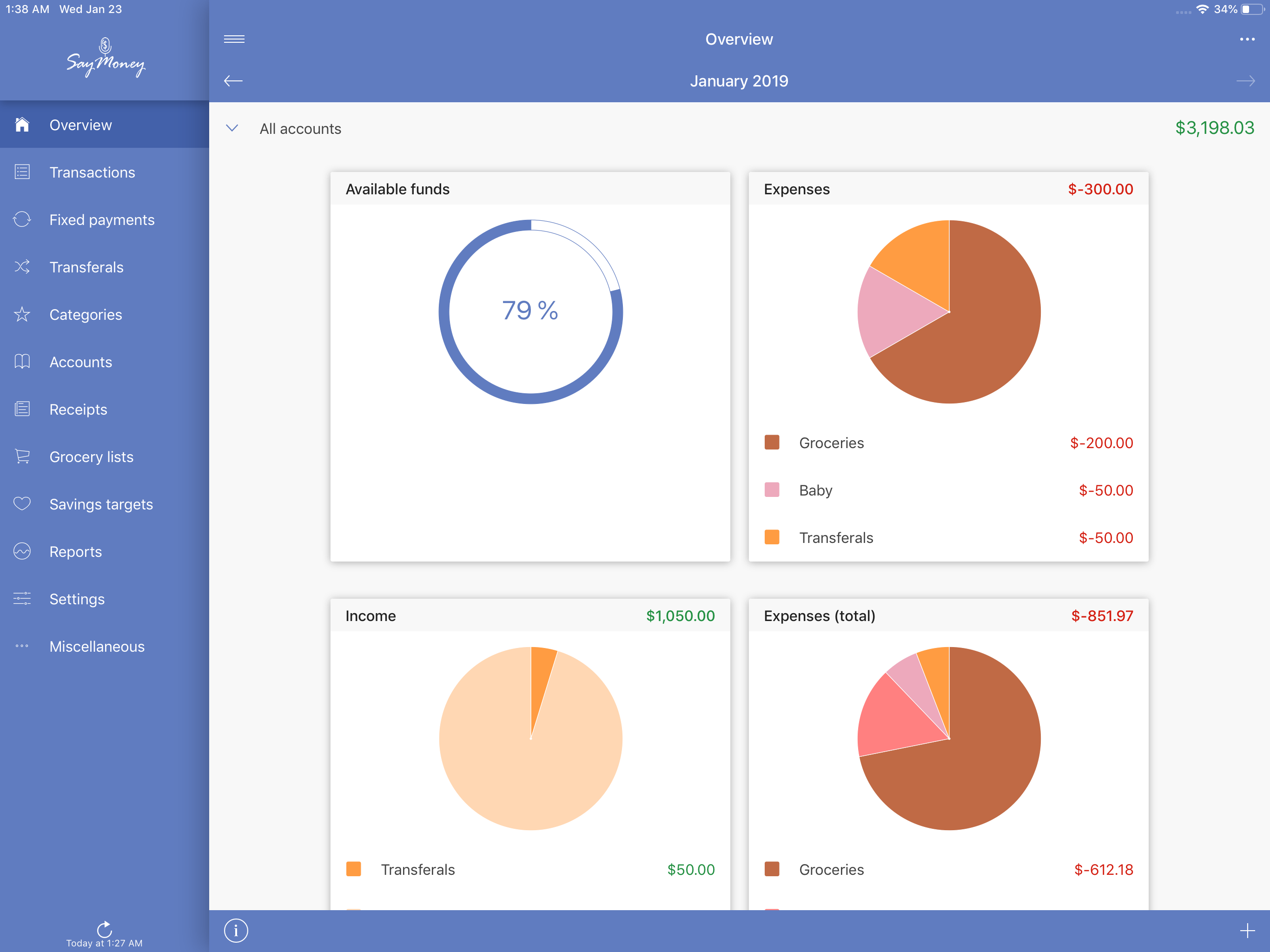
Task: Go to previous month arrow
Action: click(233, 81)
